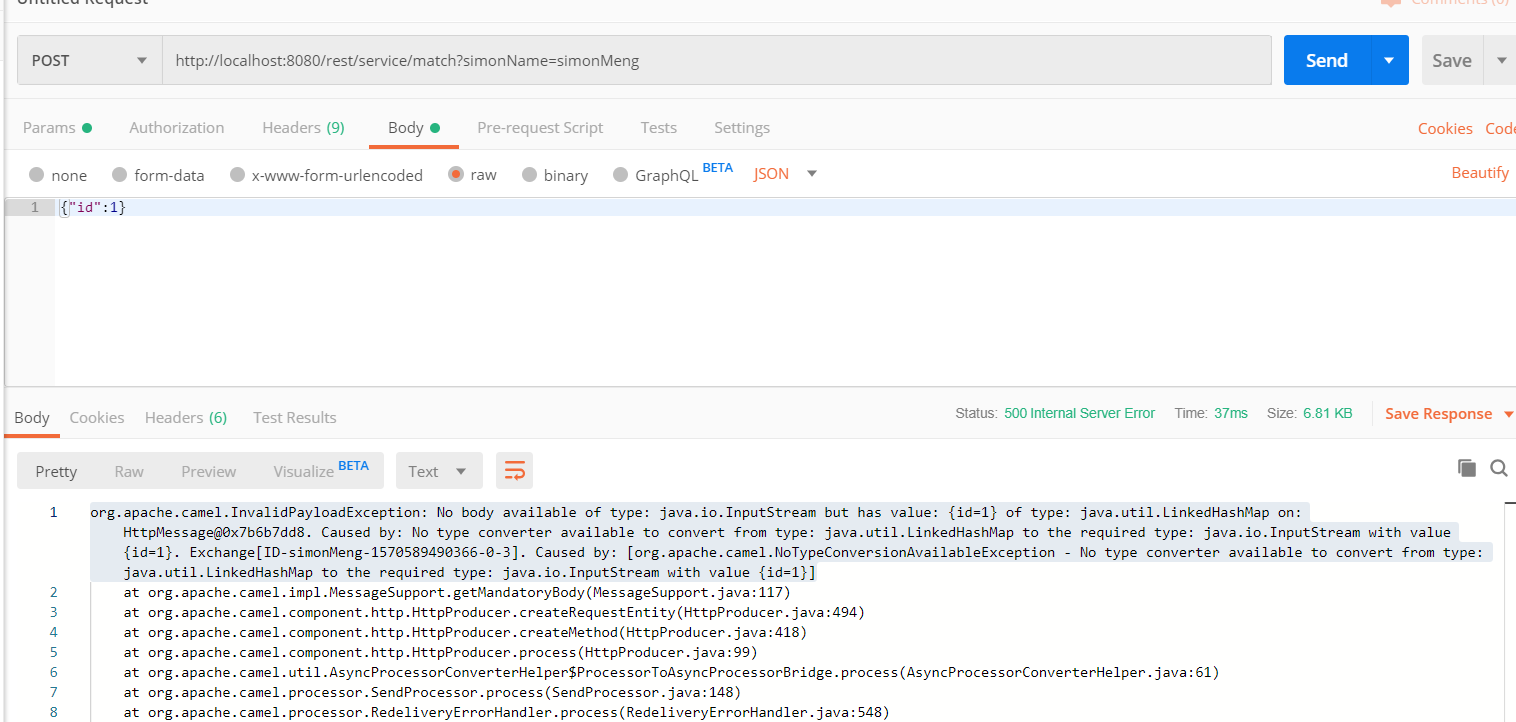Select the Preview response tab
1516x722 pixels.
point(208,470)
